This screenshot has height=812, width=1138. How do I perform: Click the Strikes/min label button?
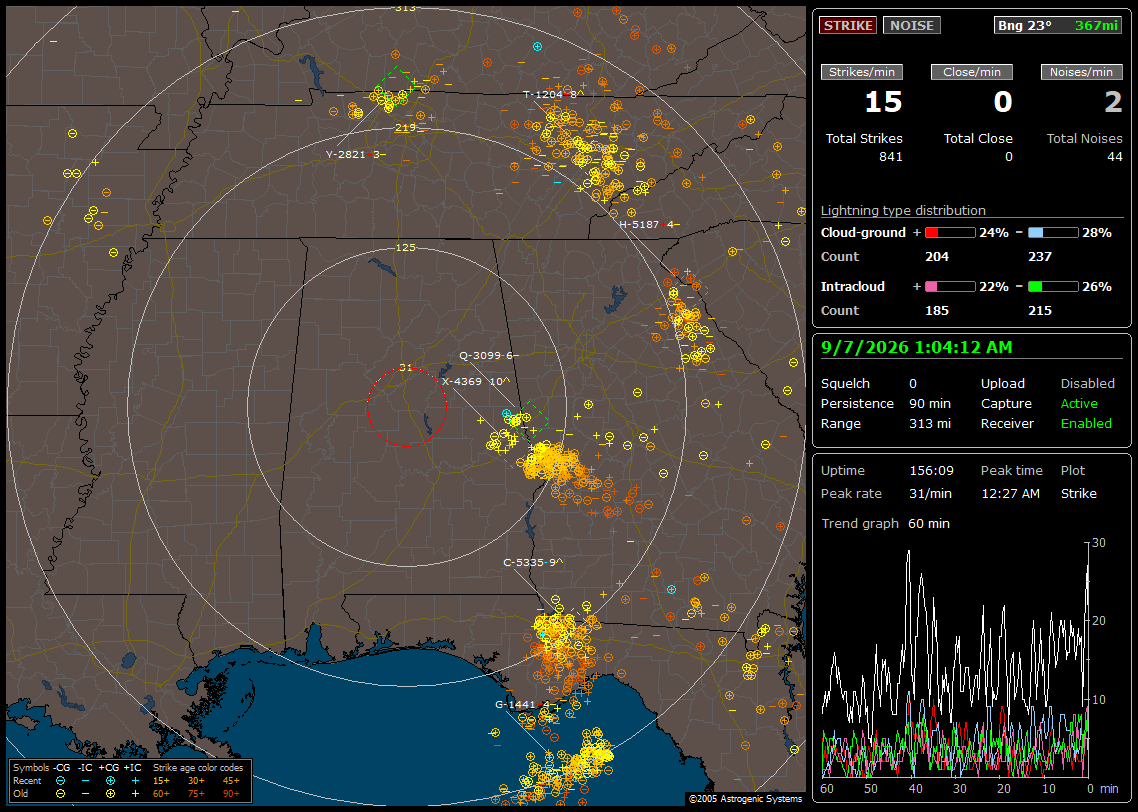point(861,72)
